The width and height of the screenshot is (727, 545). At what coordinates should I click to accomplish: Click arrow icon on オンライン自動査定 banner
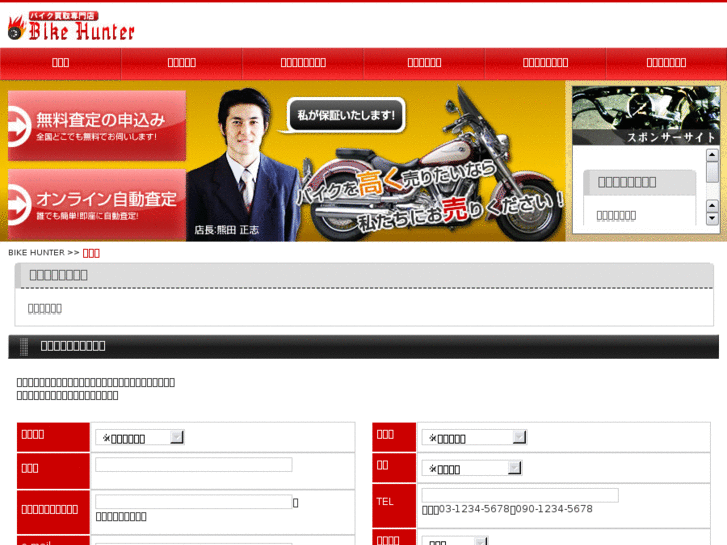pos(19,205)
